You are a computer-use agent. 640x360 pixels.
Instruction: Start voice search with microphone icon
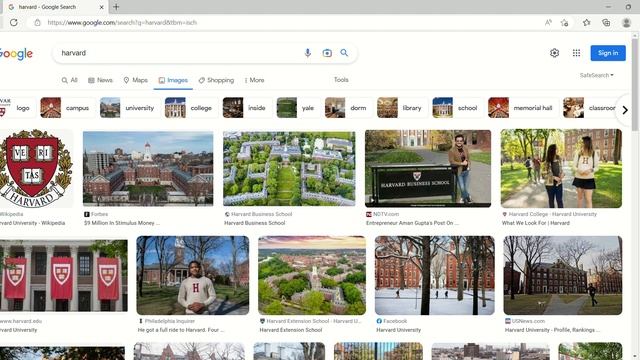308,53
